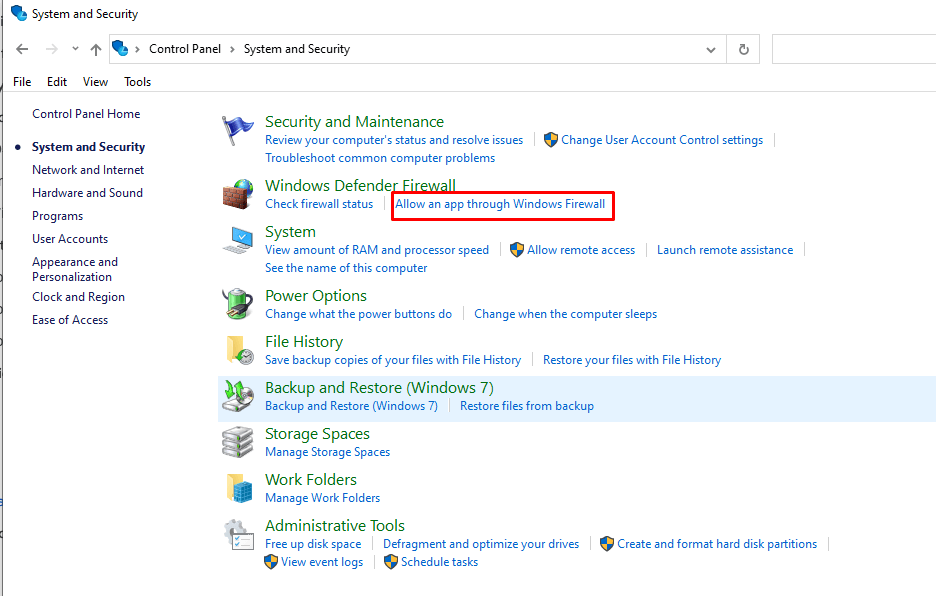Click the Security and Maintenance flag icon
936x596 pixels.
(x=238, y=131)
